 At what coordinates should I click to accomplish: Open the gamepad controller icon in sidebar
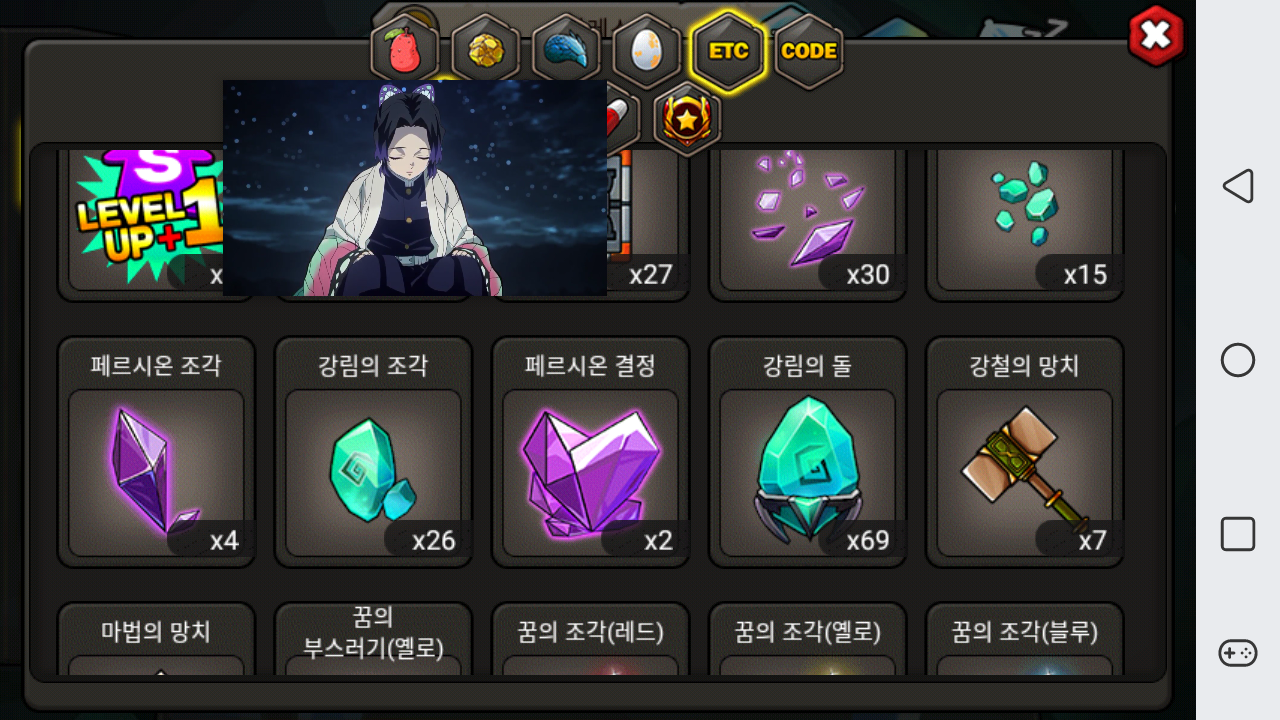pyautogui.click(x=1238, y=653)
